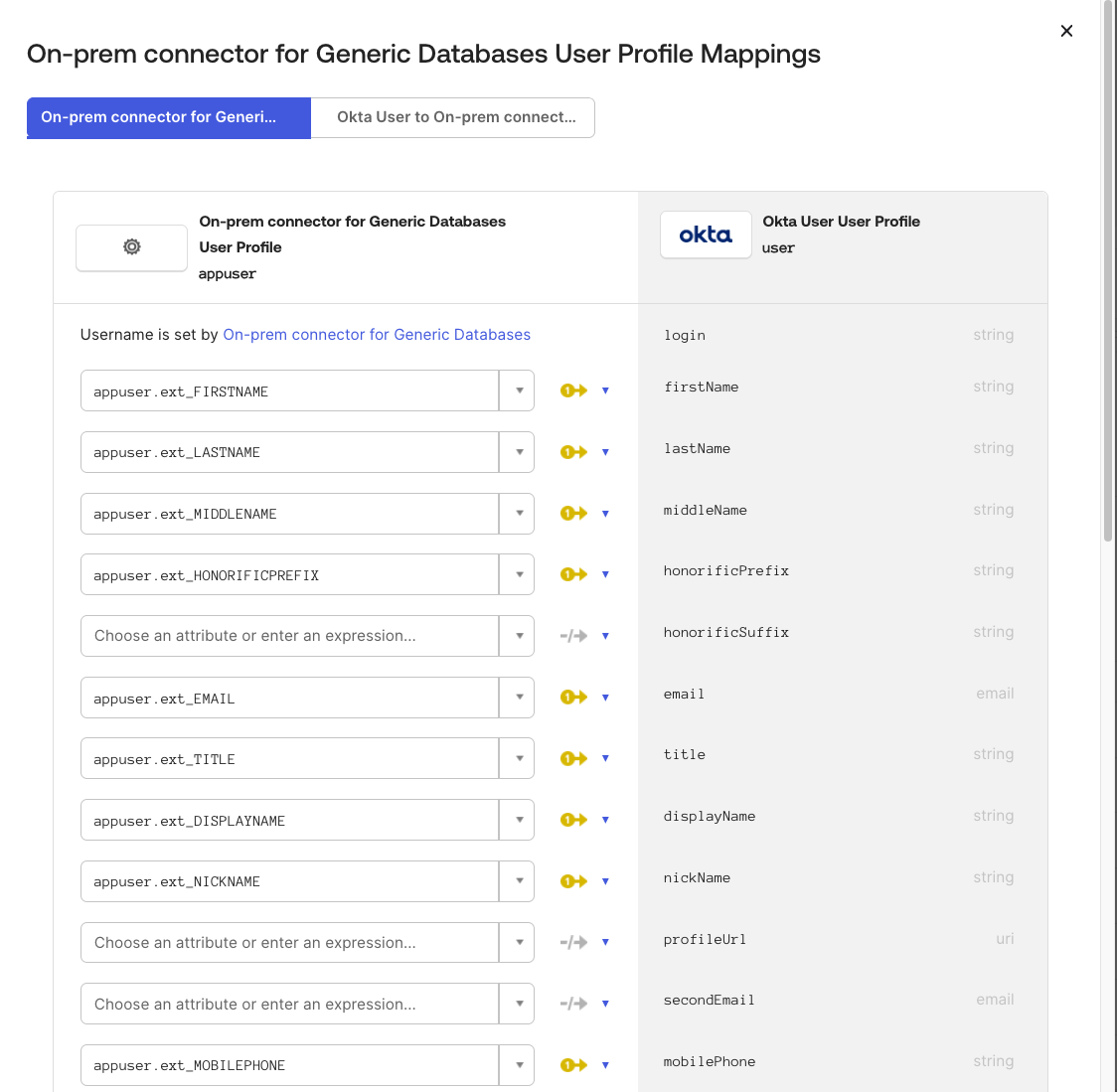The height and width of the screenshot is (1092, 1117).
Task: Click the yellow mapping indicator beside displayName
Action: click(x=573, y=820)
